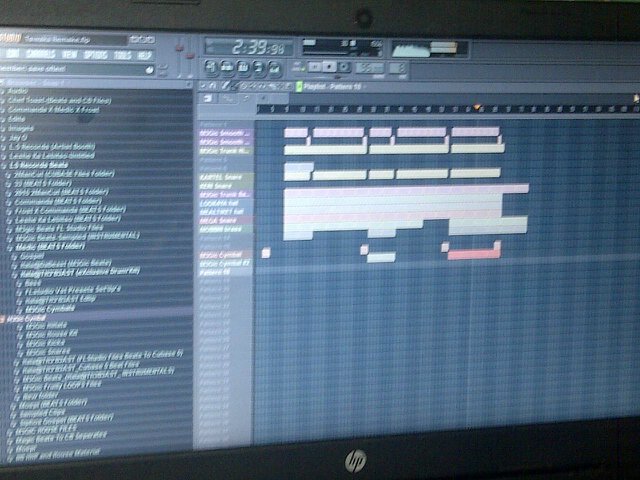
Task: Expand the Bass folder
Action: pos(33,282)
